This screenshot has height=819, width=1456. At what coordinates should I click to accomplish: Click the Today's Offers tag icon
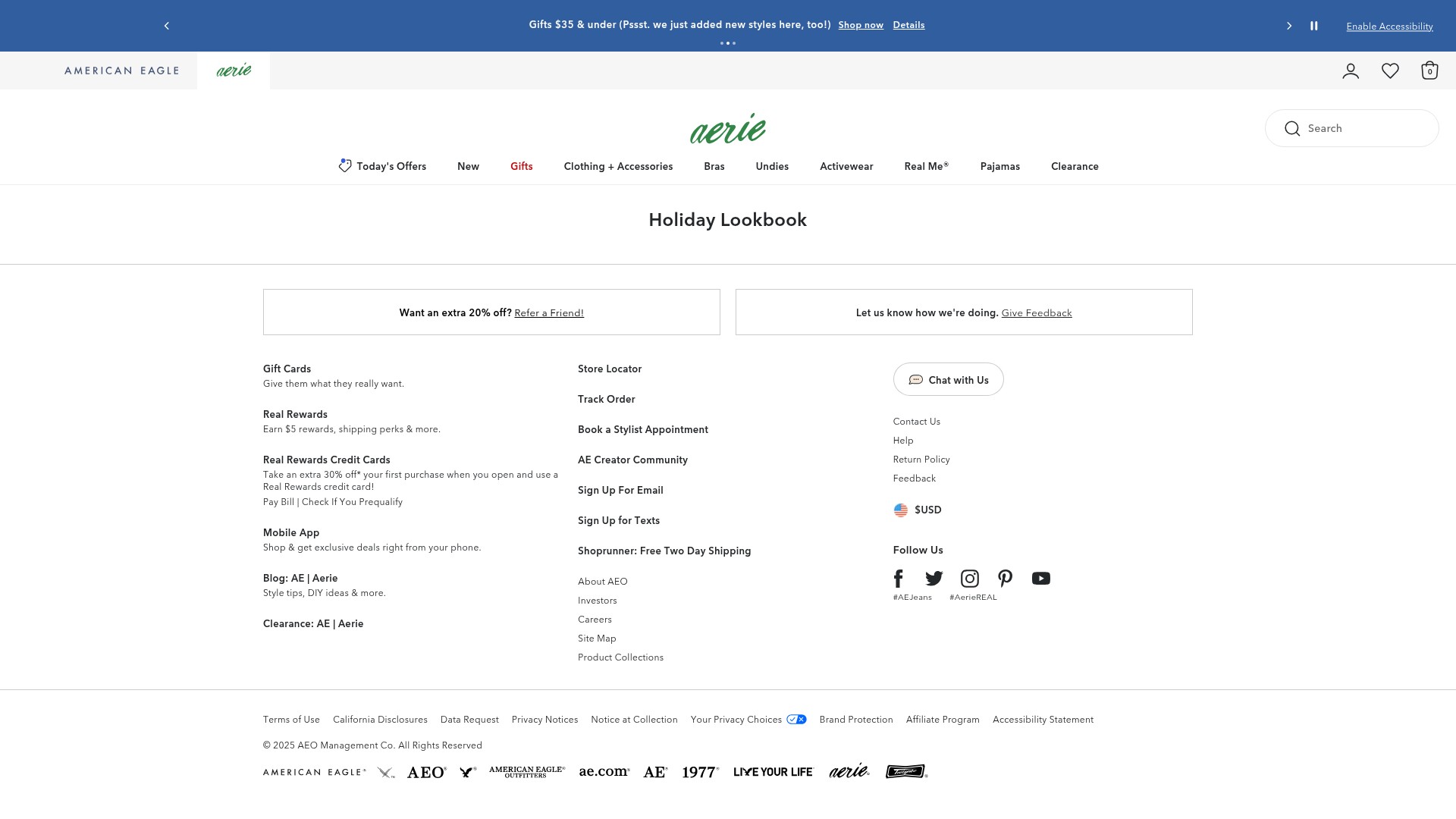click(345, 165)
